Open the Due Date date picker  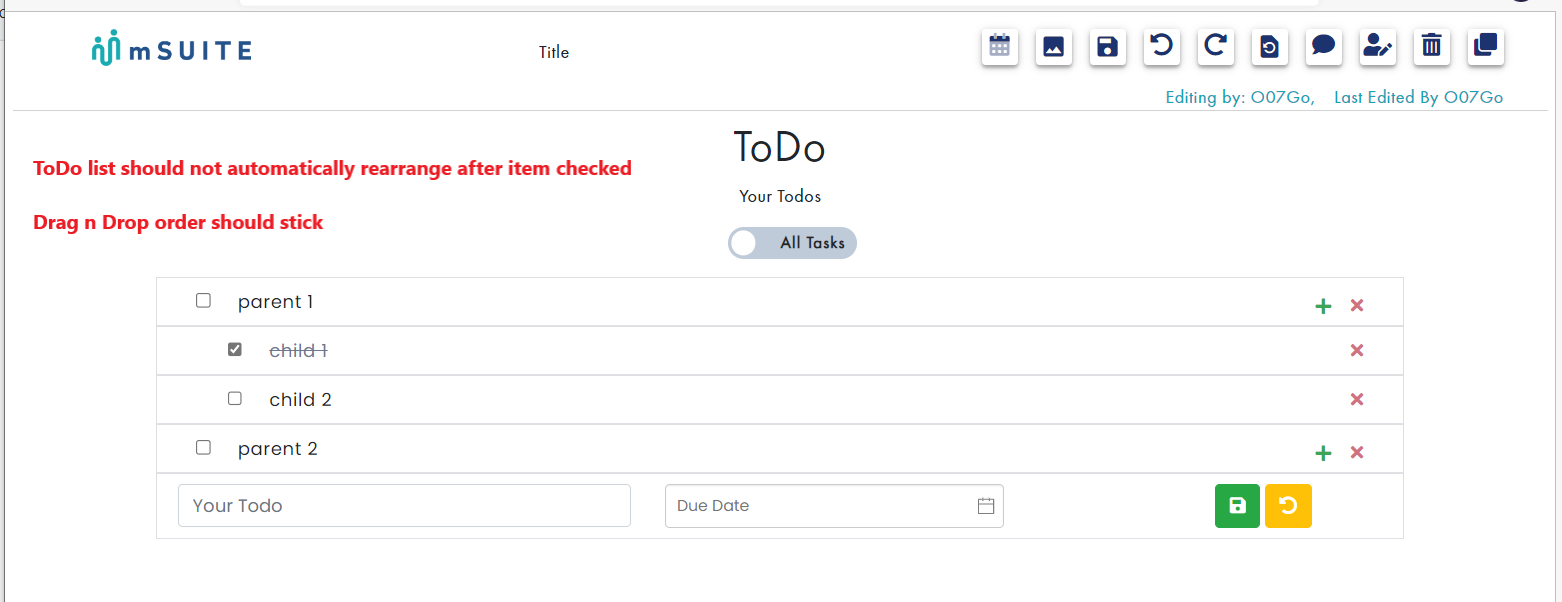(x=988, y=505)
